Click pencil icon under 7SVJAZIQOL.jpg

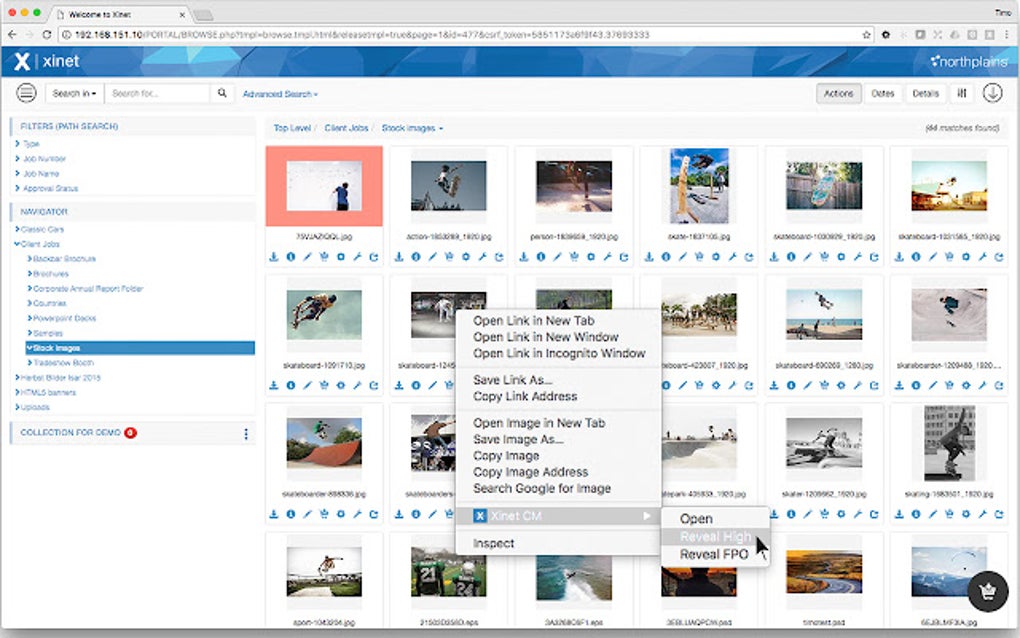pos(308,257)
